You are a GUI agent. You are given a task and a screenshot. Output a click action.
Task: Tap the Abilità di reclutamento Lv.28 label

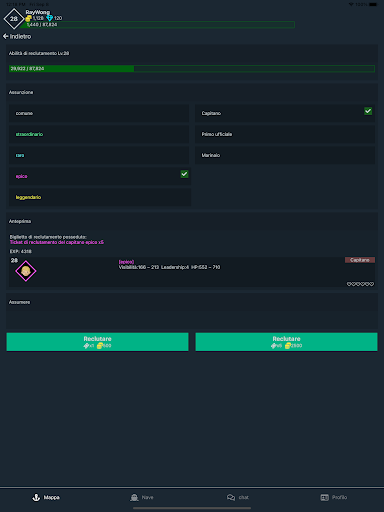[x=39, y=53]
